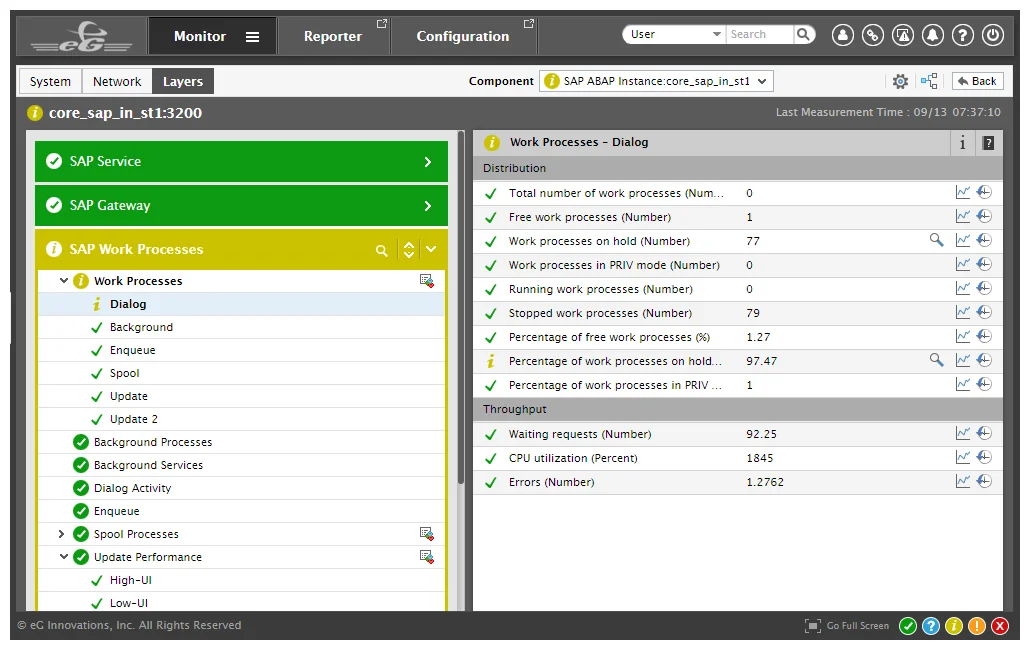Open the Configuration module
Screen dimensions: 1030x650
[x=463, y=37]
